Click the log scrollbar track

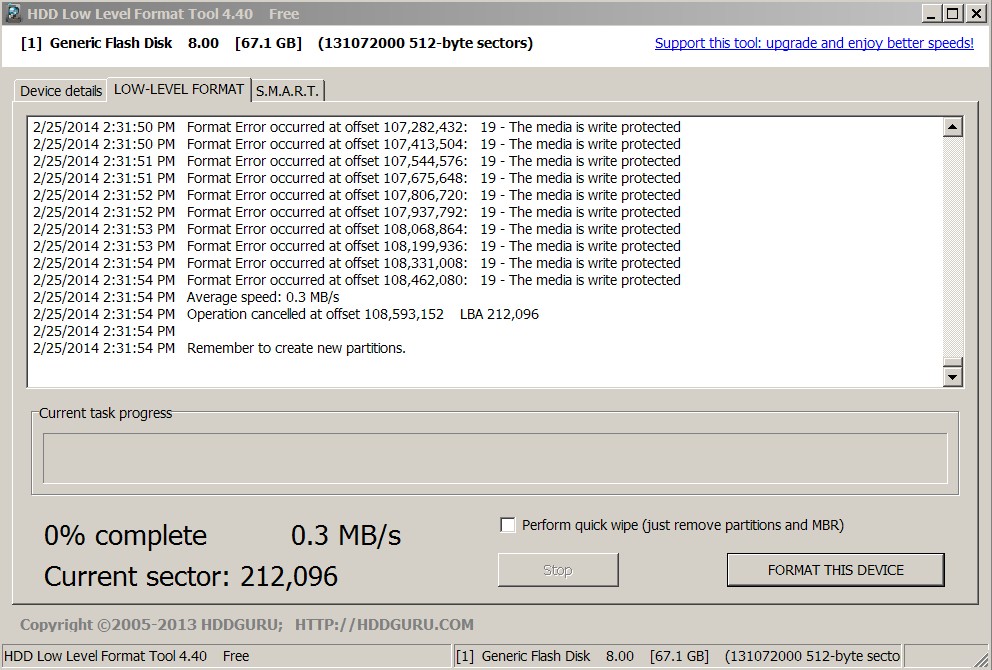[x=952, y=247]
